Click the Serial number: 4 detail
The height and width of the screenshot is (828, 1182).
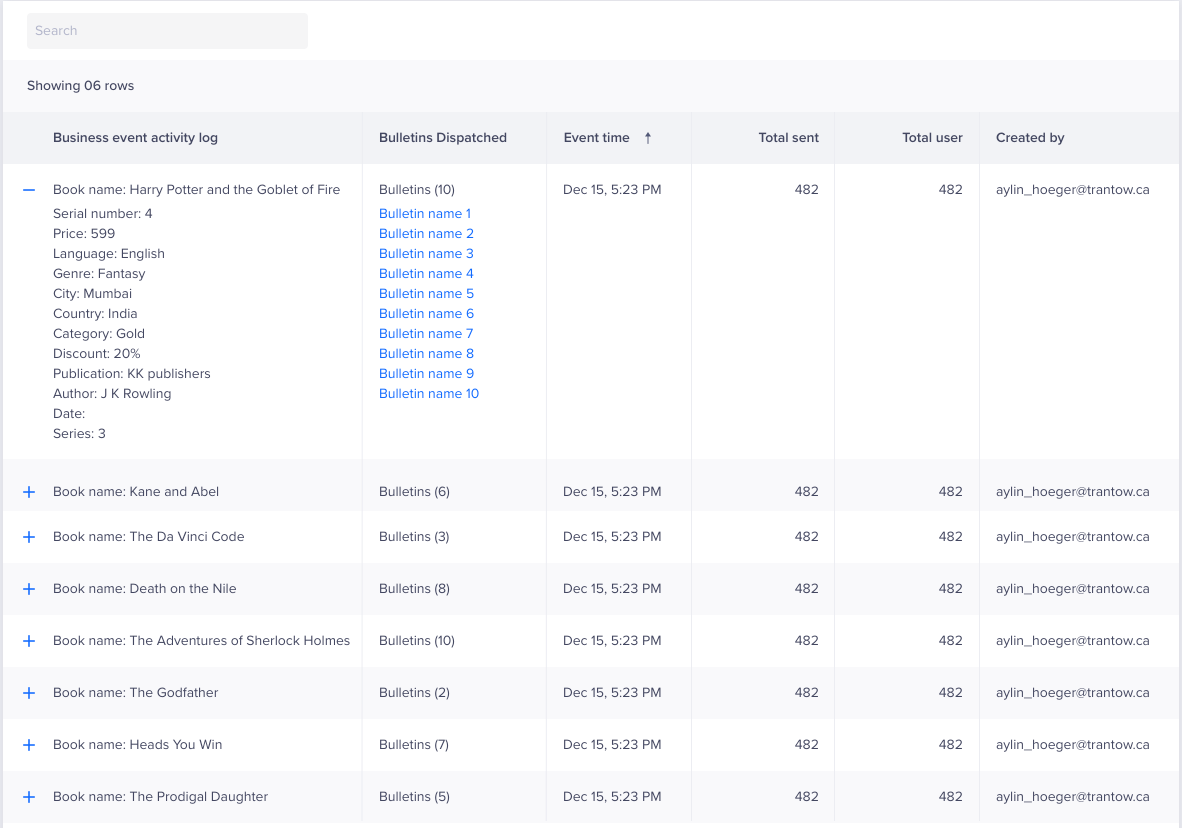pos(103,213)
